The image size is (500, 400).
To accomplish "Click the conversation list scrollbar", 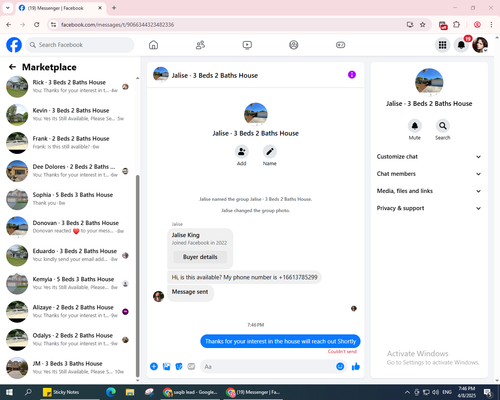I will click(137, 276).
